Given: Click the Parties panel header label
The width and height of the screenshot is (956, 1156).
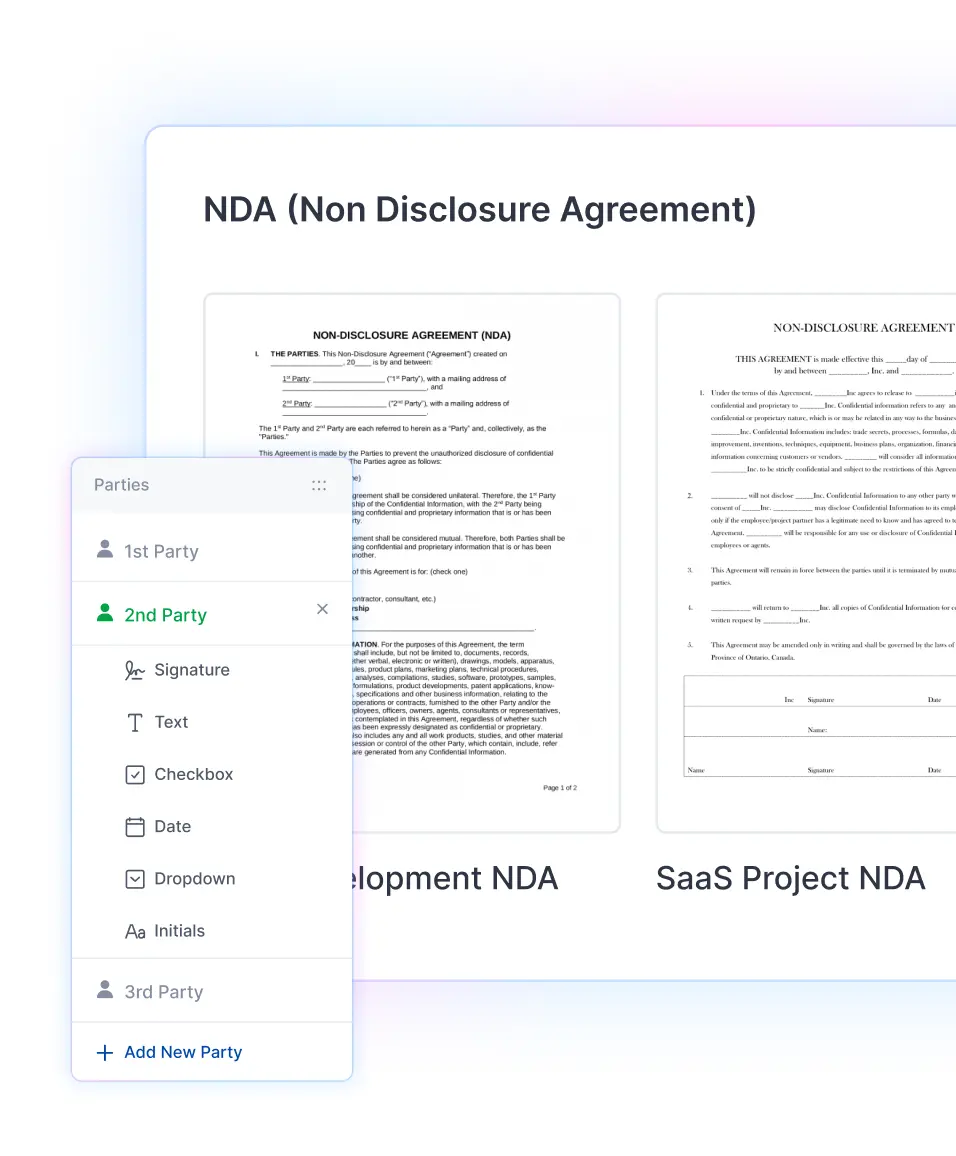Looking at the screenshot, I should (x=122, y=485).
